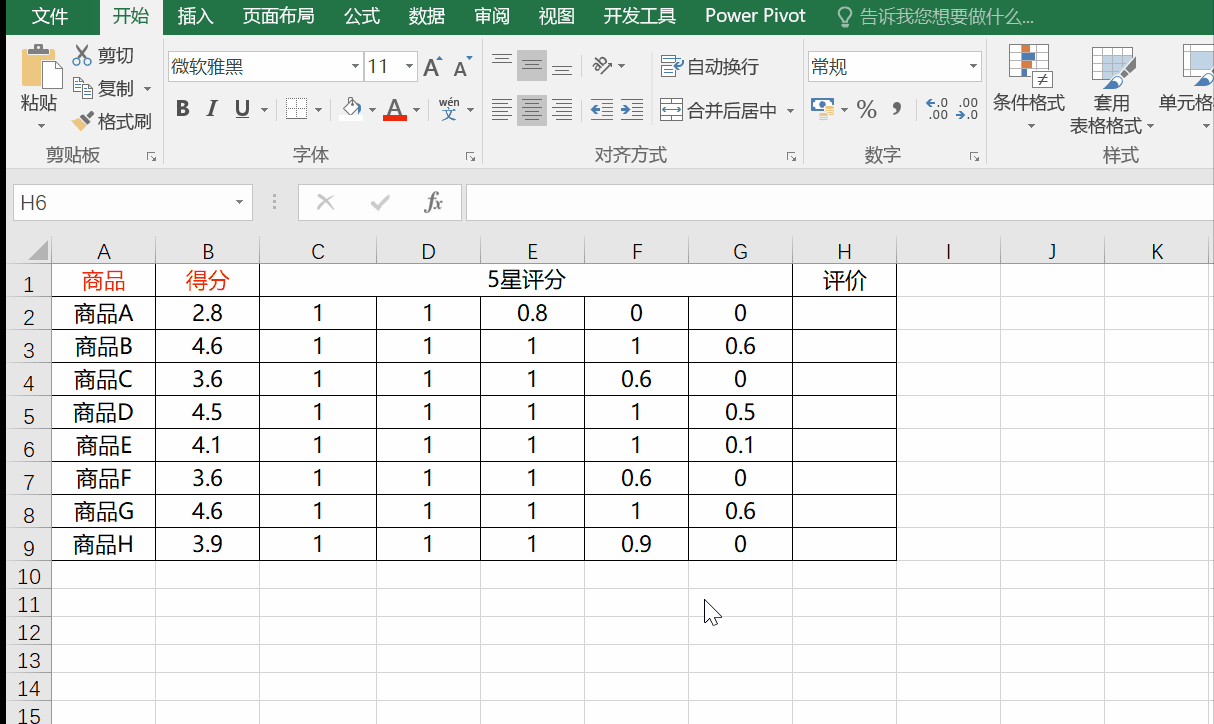Increase indent
Screen dimensions: 1214x724
pyautogui.click(x=631, y=109)
